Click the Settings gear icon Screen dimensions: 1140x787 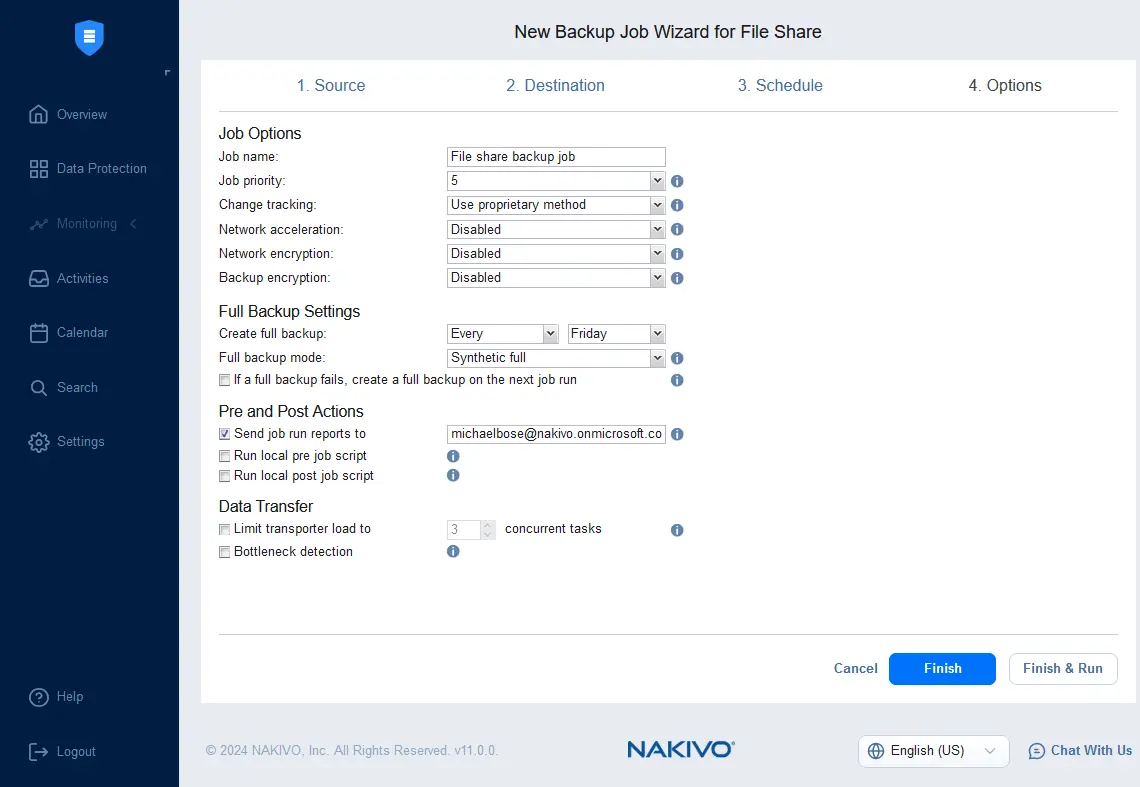(x=39, y=442)
